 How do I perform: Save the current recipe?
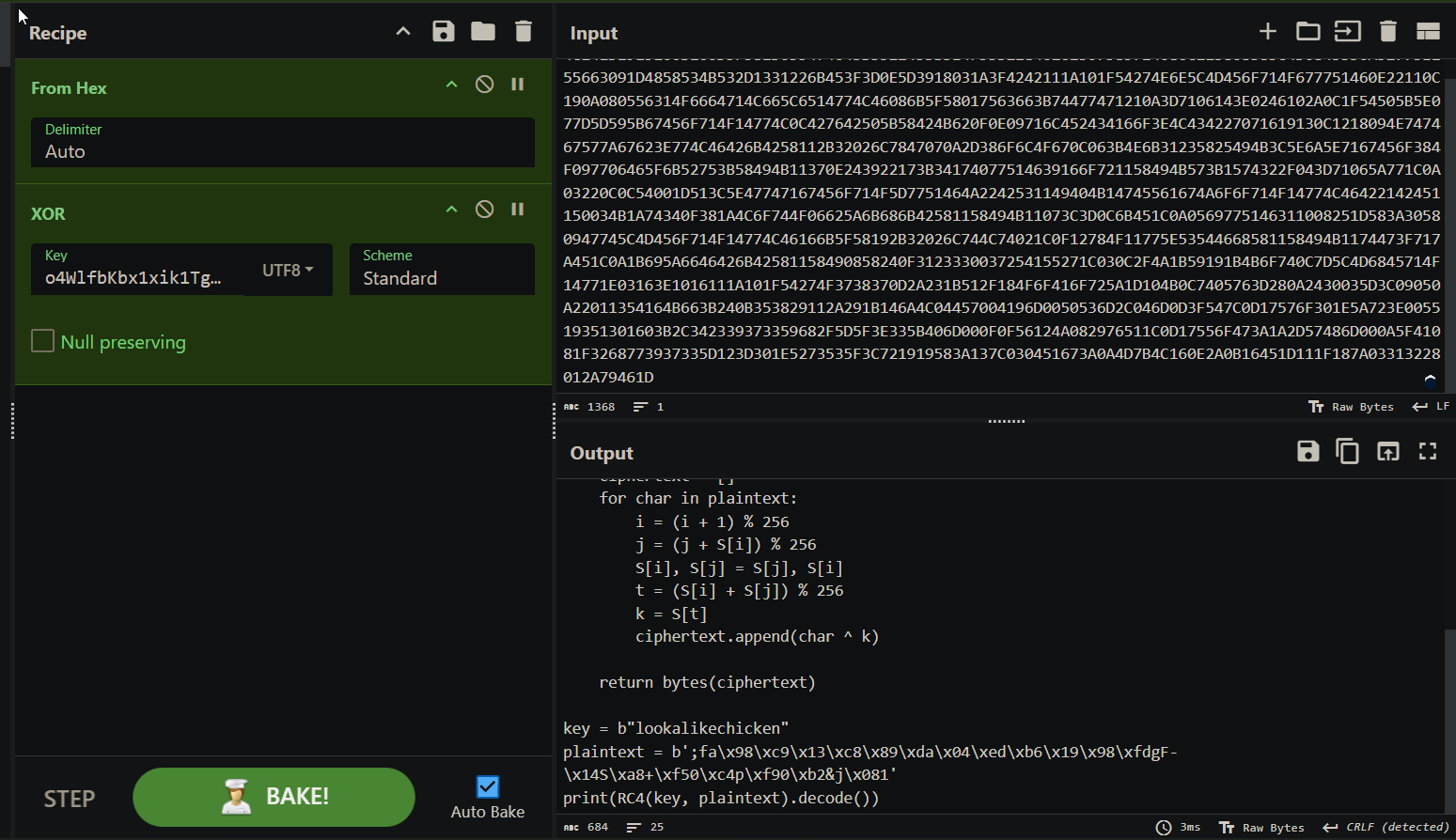(x=444, y=32)
